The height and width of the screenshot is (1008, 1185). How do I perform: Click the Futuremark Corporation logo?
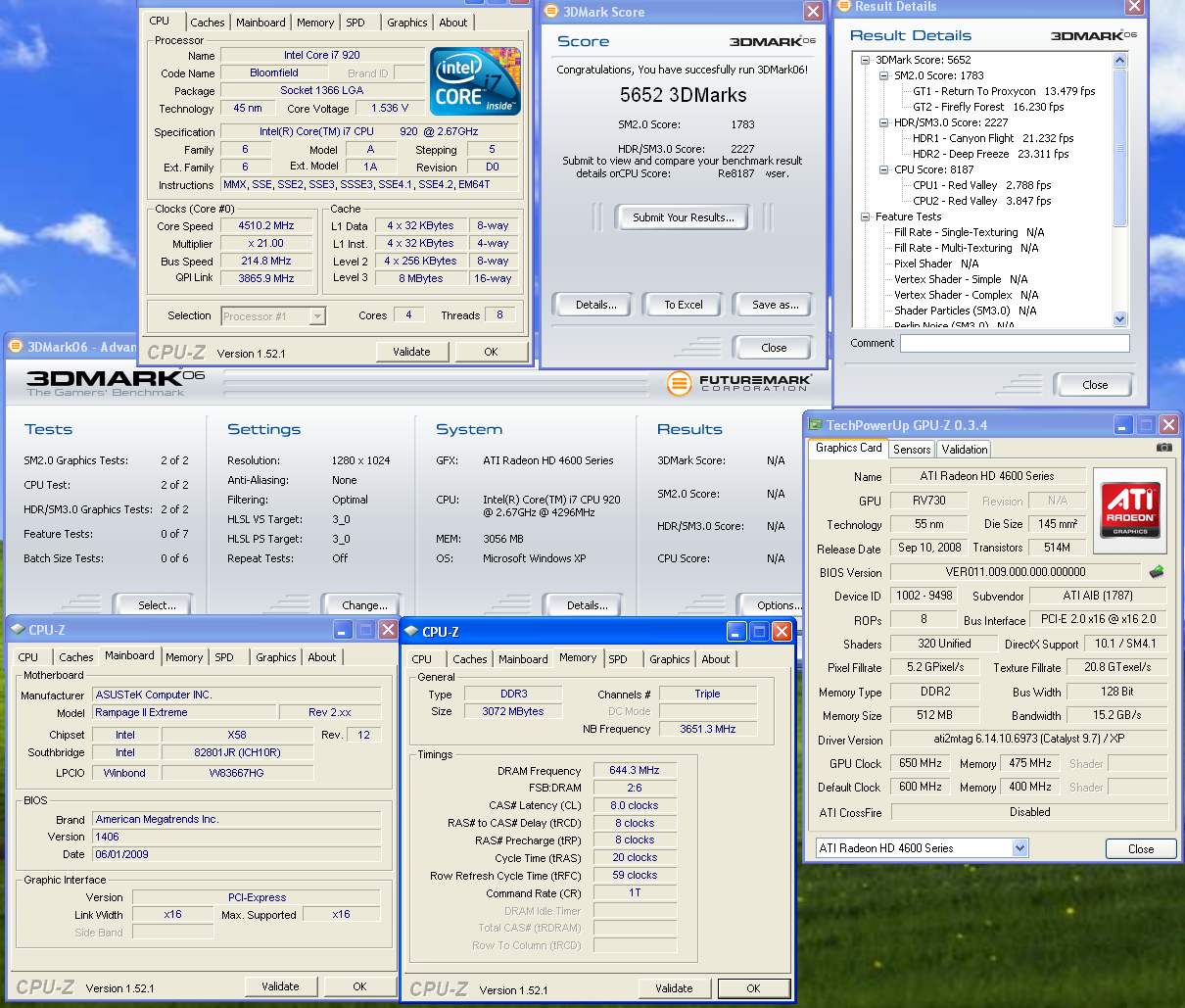click(739, 384)
